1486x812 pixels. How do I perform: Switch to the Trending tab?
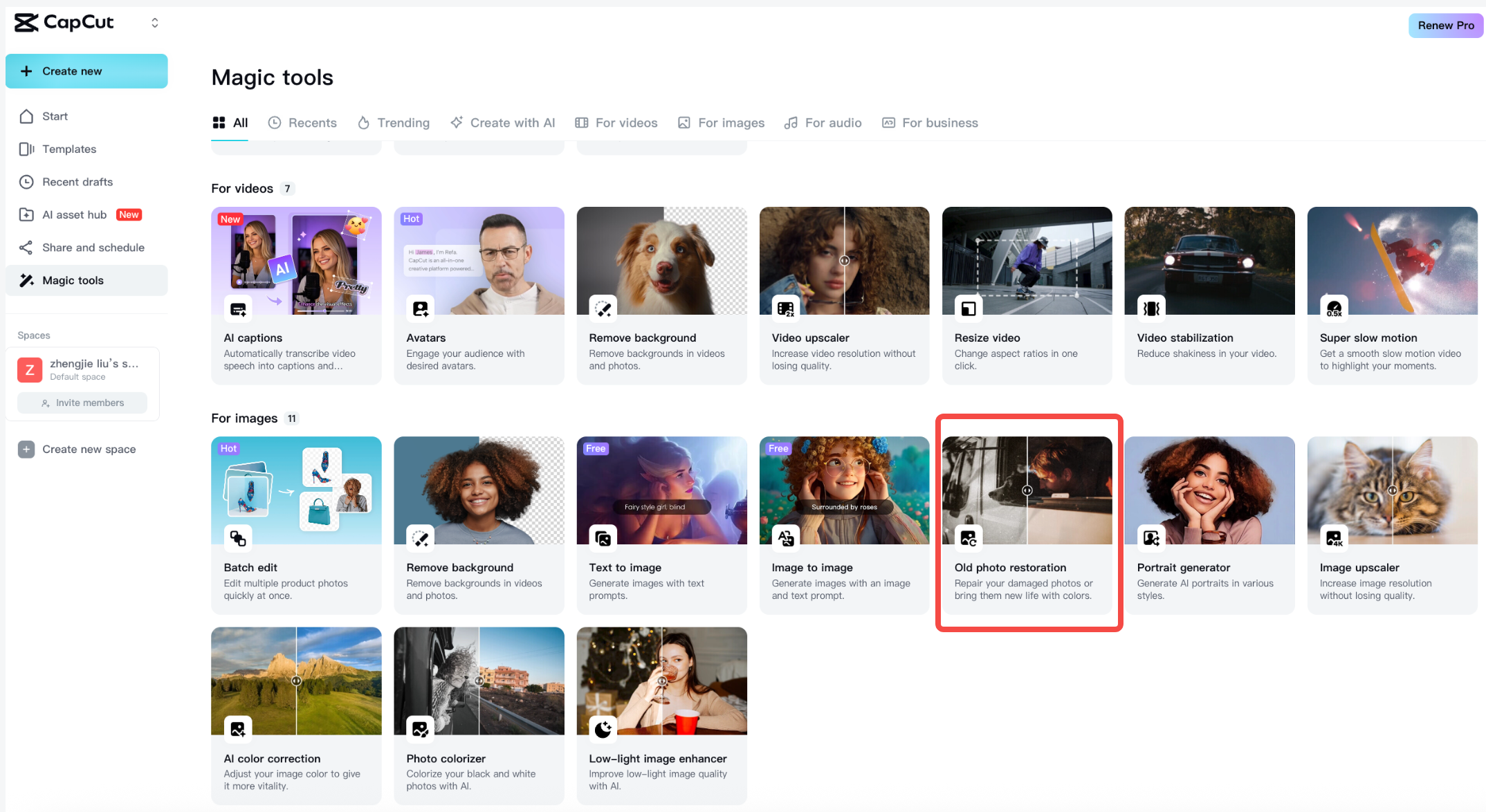point(403,122)
